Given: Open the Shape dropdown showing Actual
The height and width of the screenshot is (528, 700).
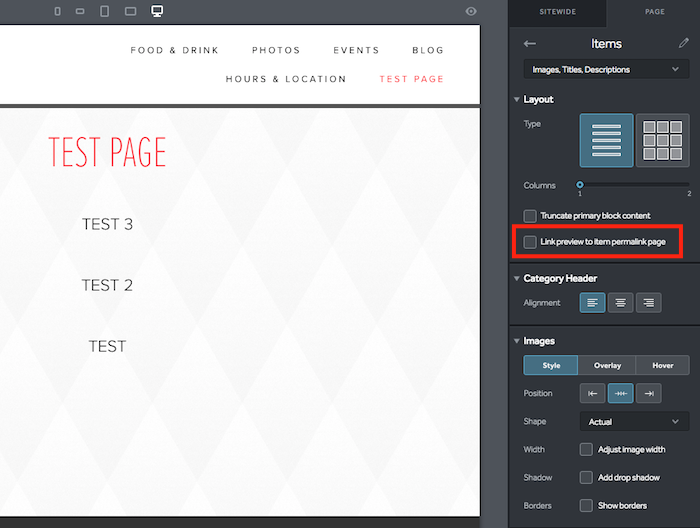Looking at the screenshot, I should pyautogui.click(x=634, y=421).
